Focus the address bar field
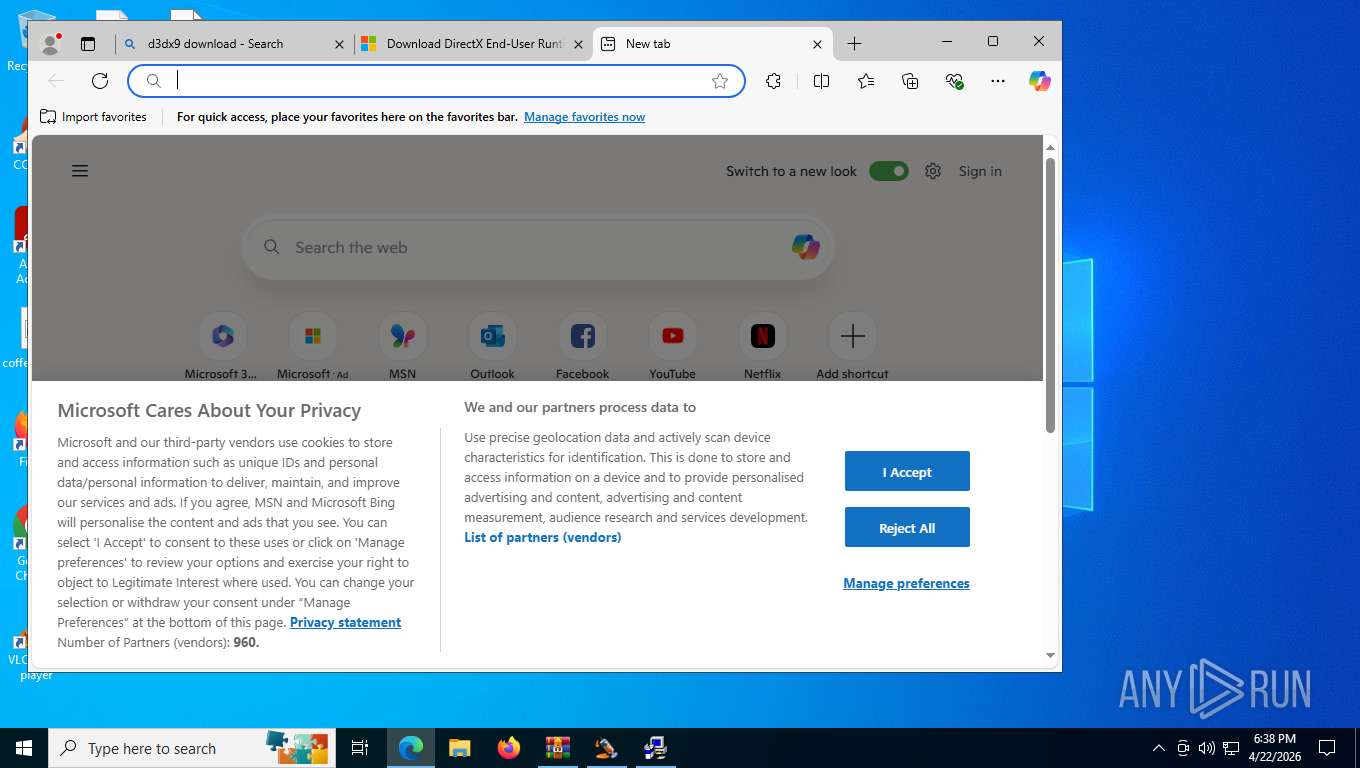1360x768 pixels. 438,81
